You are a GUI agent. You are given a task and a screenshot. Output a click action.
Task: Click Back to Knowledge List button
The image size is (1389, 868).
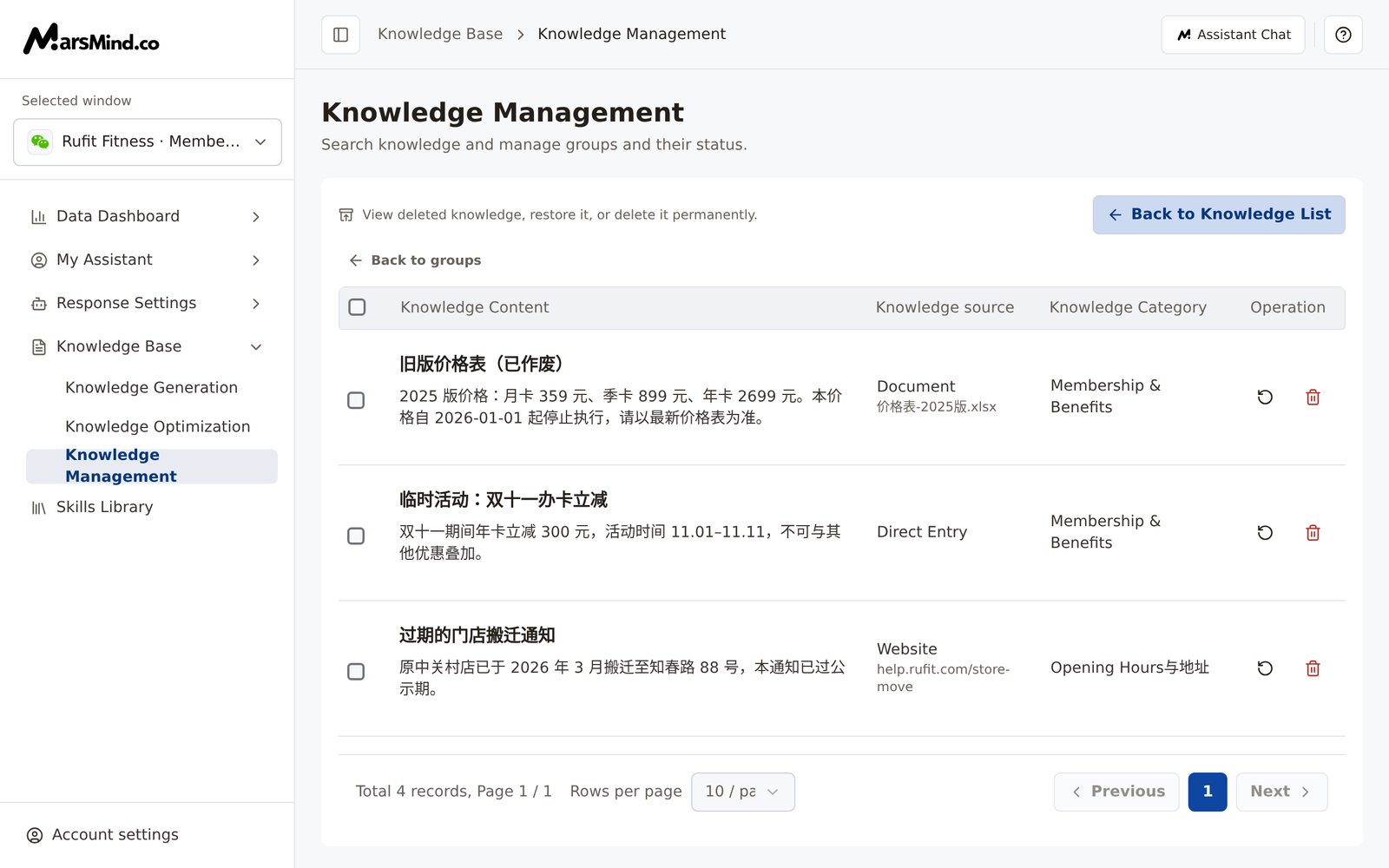(1219, 214)
